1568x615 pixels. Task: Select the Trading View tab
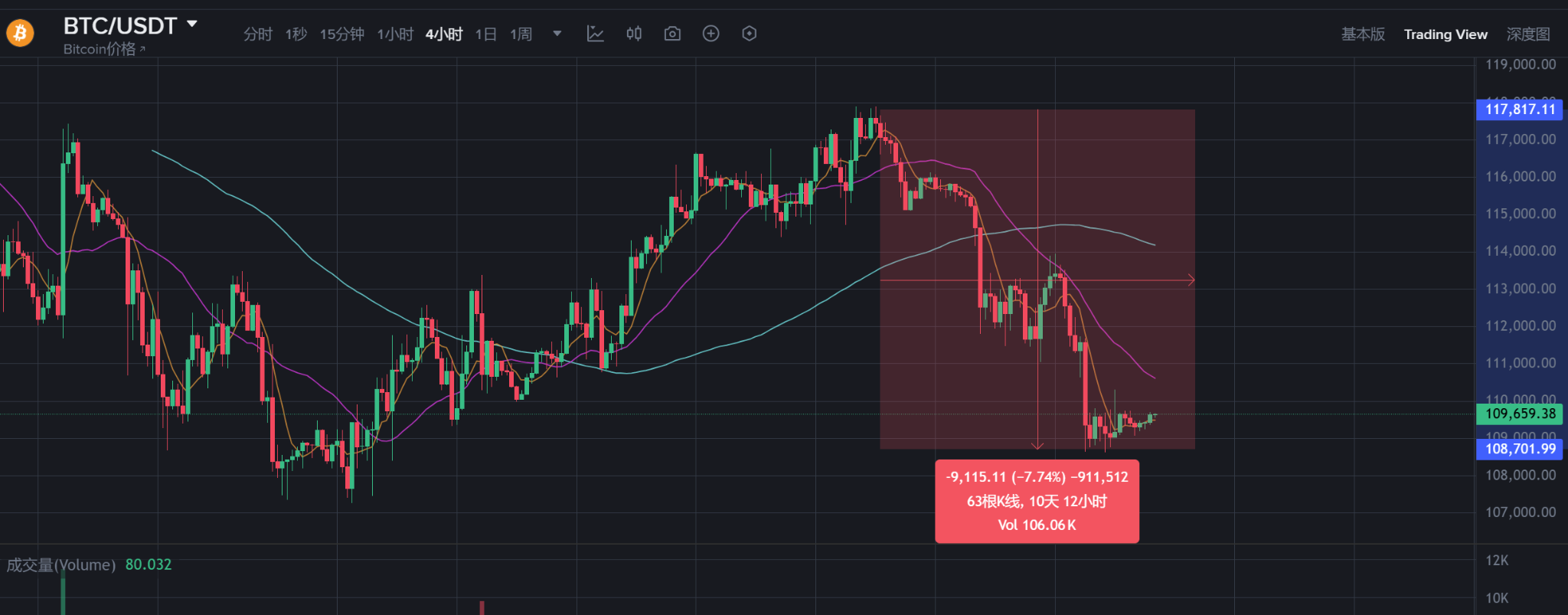click(1445, 34)
